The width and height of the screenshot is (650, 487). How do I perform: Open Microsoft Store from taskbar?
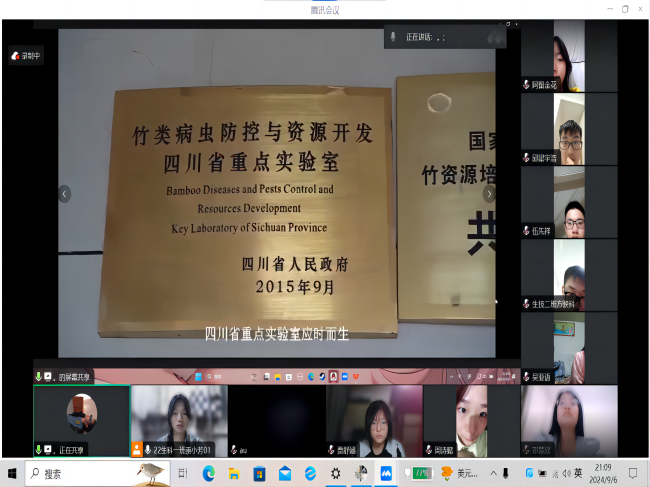[x=260, y=473]
